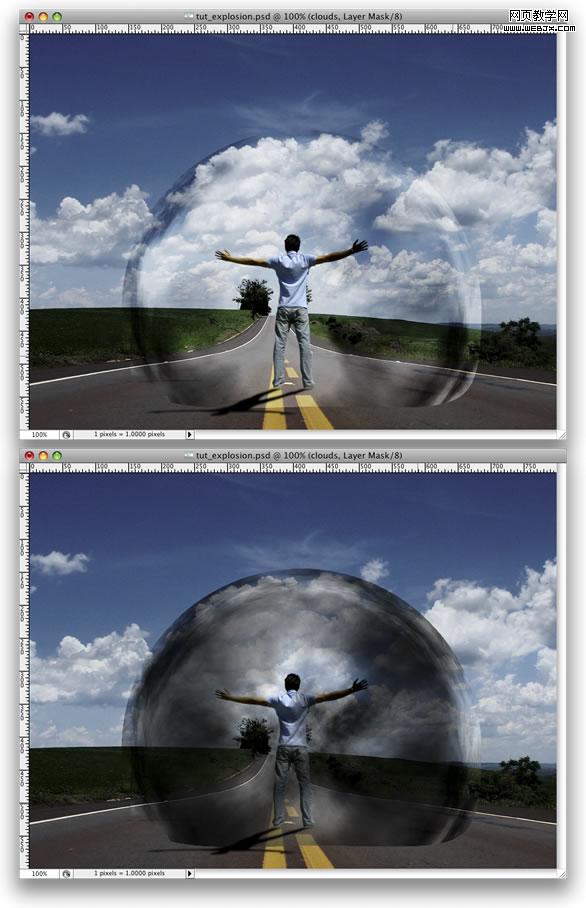
Task: Click green zoom button of bright-bubble window
Action: coord(57,17)
